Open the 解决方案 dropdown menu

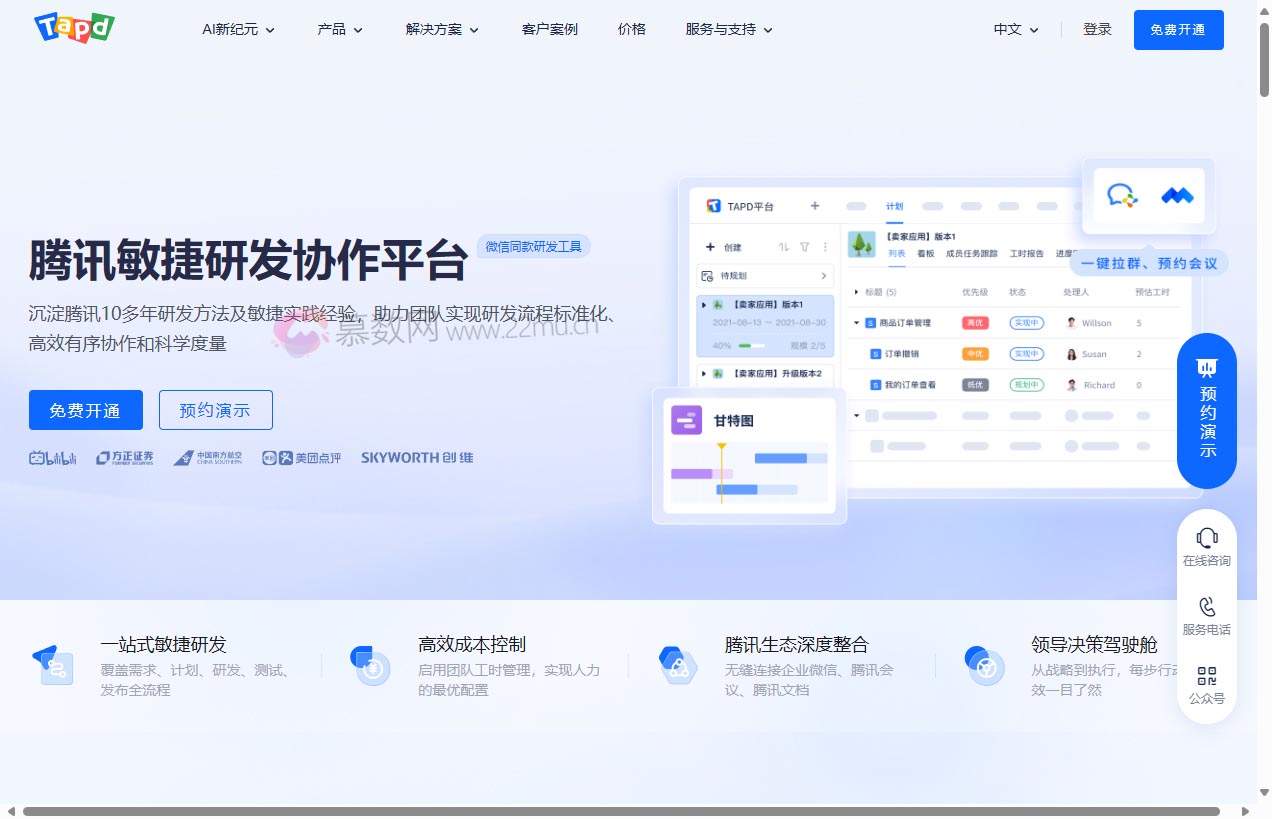click(x=442, y=30)
